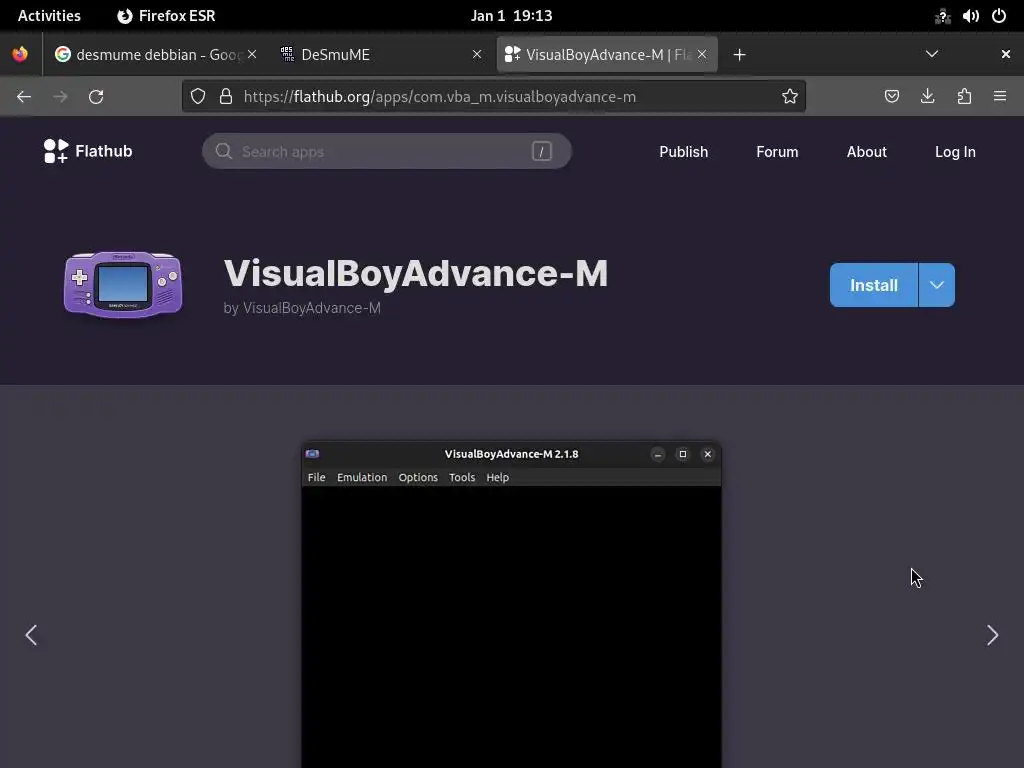
Task: Open the clock and calendar menu
Action: 511,16
